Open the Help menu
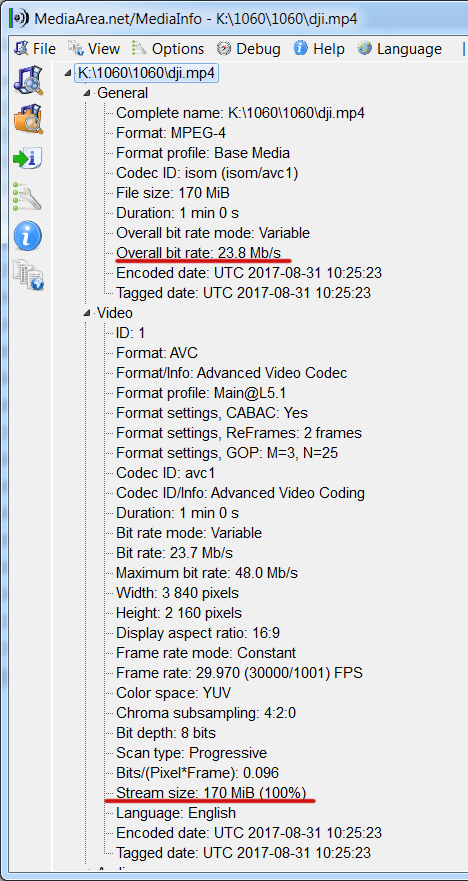Screen dimensions: 468x881 [319, 49]
